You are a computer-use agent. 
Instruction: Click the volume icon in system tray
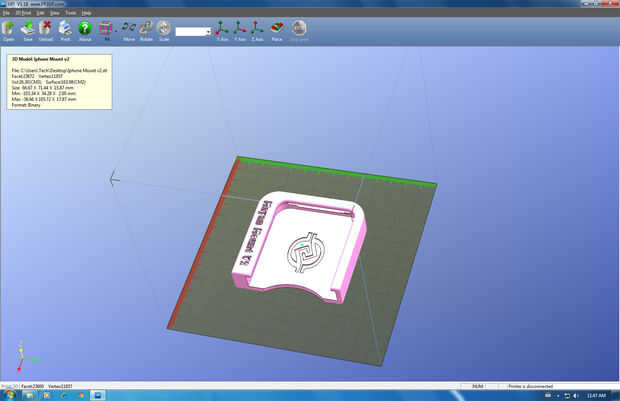coord(576,395)
